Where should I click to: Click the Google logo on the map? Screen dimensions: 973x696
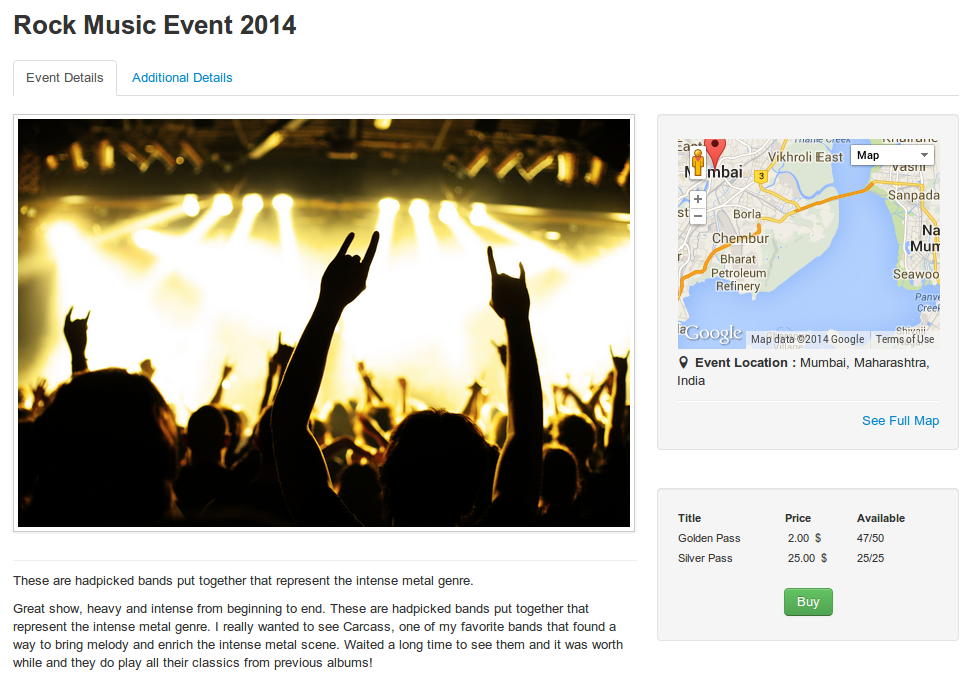tap(713, 334)
